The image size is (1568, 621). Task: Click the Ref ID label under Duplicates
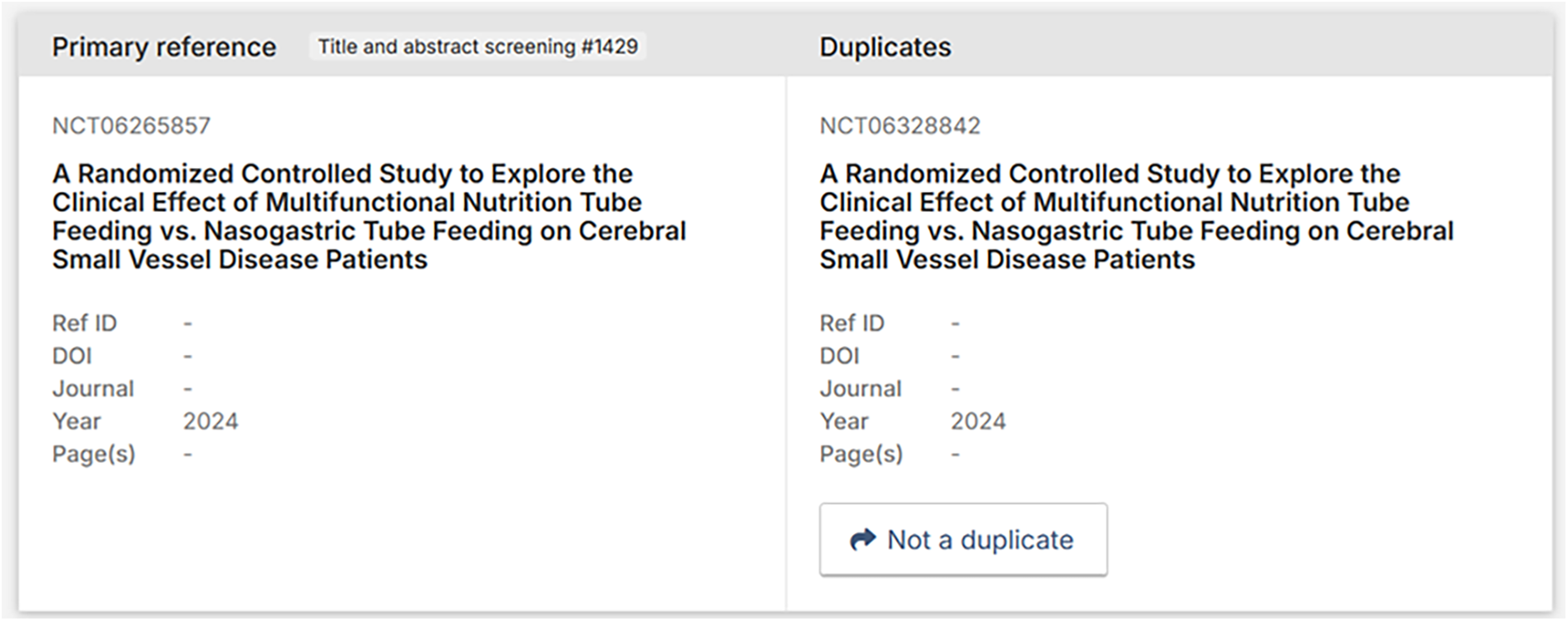(851, 323)
